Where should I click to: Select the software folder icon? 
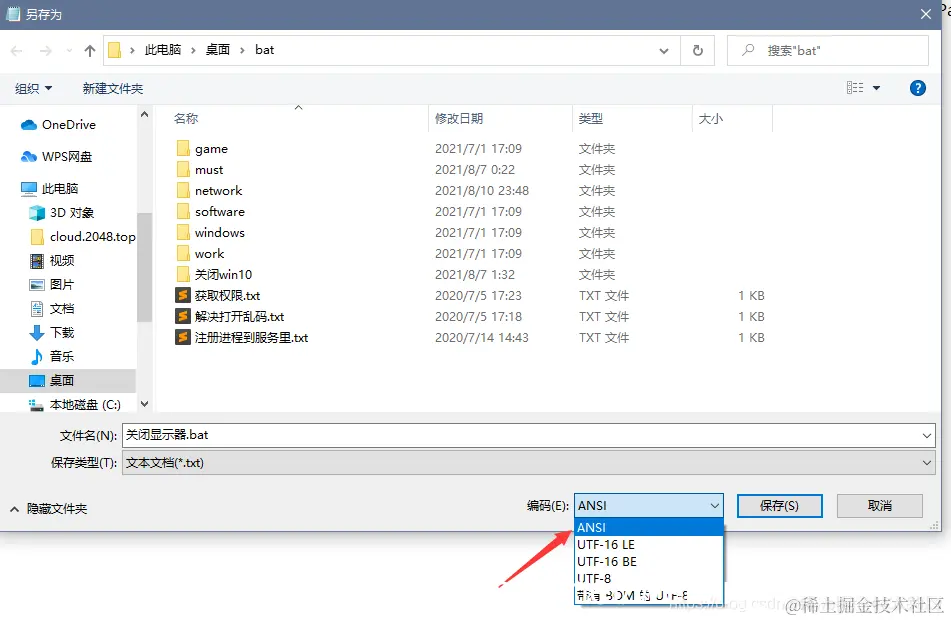point(183,212)
